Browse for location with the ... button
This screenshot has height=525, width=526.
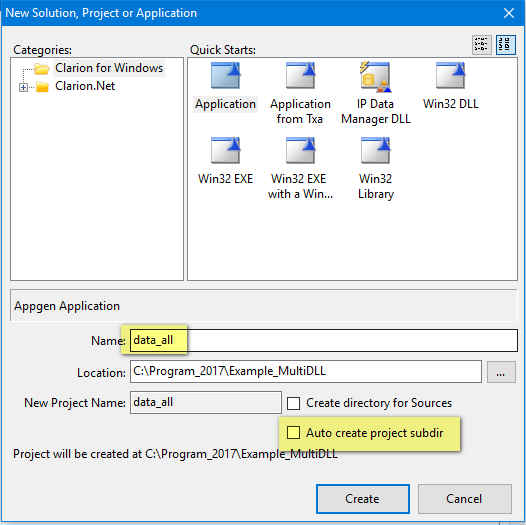[501, 372]
